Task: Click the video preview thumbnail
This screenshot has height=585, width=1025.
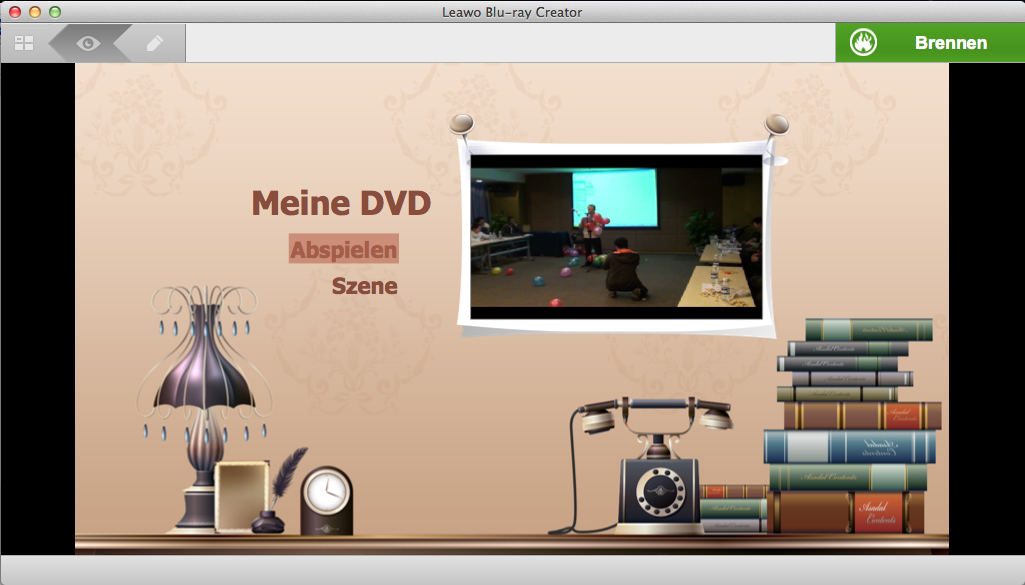Action: pos(615,236)
